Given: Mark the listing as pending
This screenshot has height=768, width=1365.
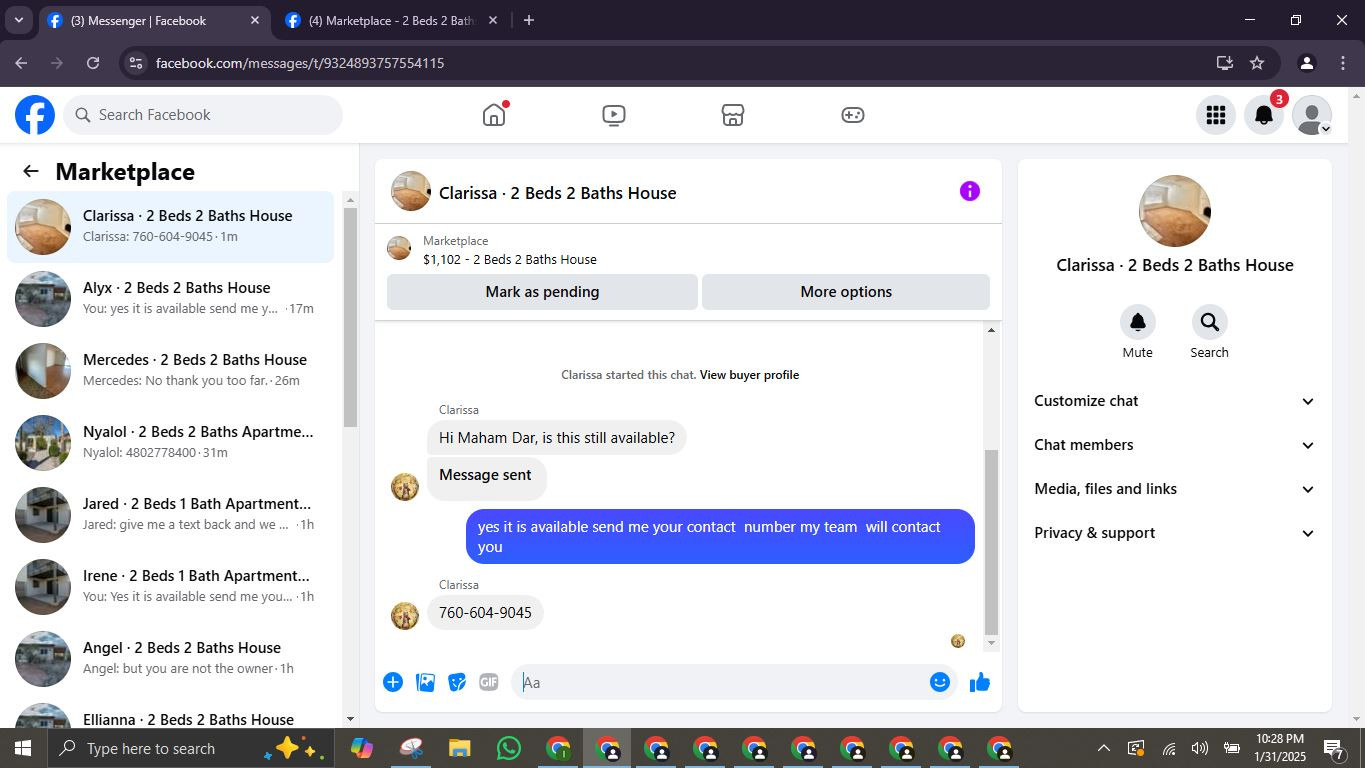Looking at the screenshot, I should point(542,292).
